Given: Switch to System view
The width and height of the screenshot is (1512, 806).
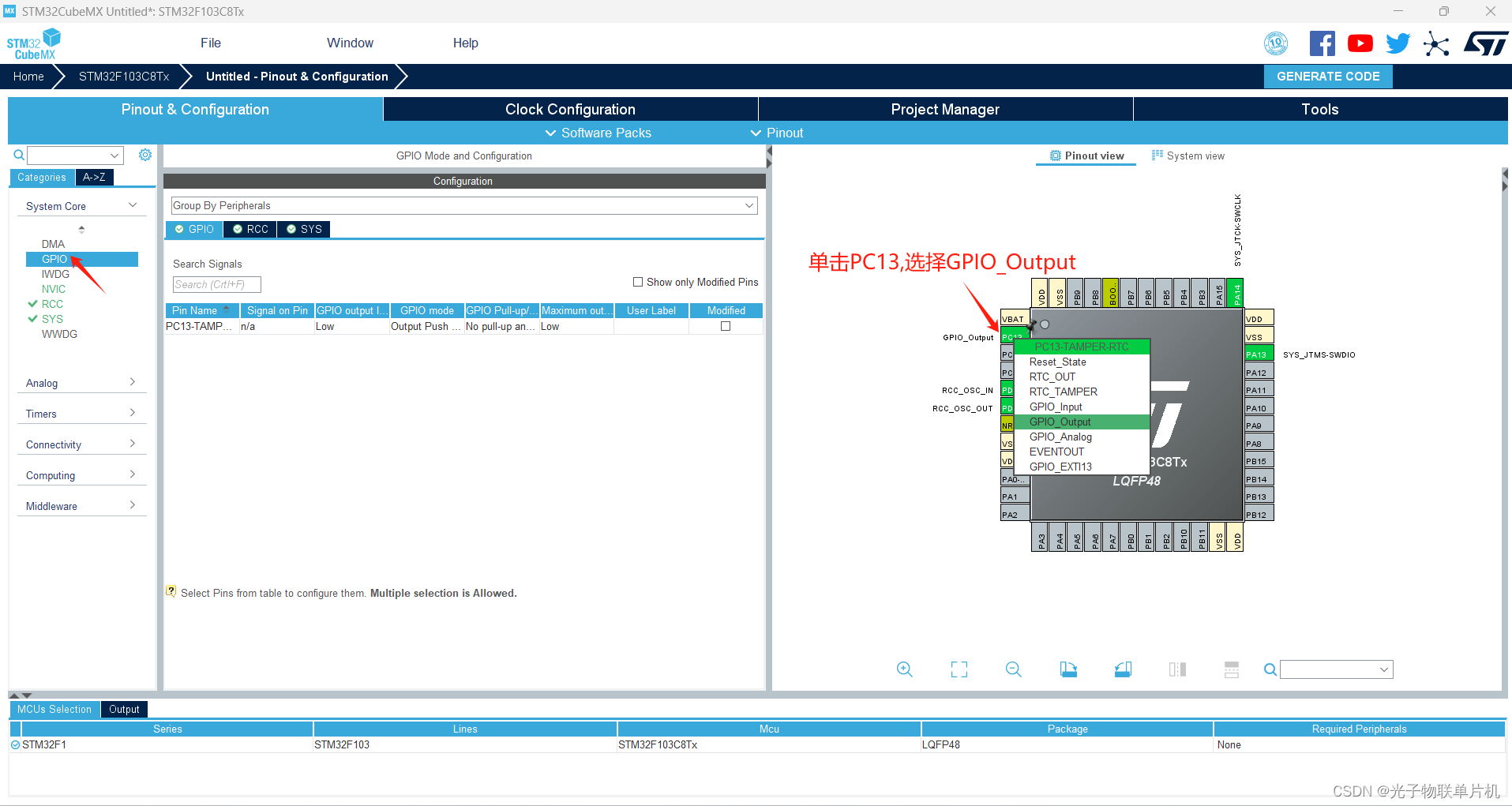Looking at the screenshot, I should [x=1188, y=156].
